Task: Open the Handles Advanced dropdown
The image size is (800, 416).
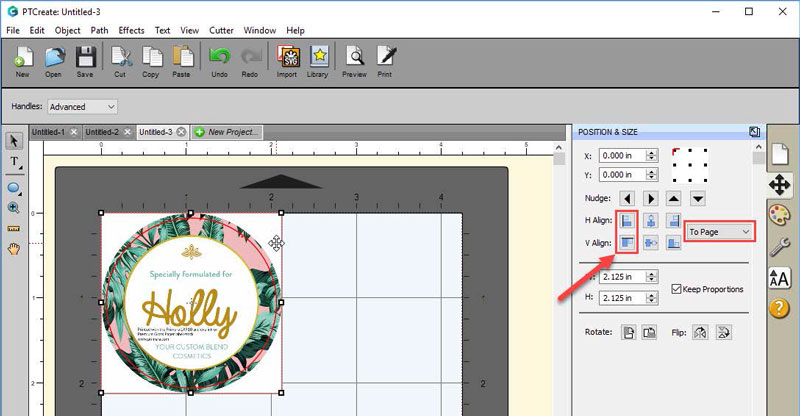Action: click(83, 107)
